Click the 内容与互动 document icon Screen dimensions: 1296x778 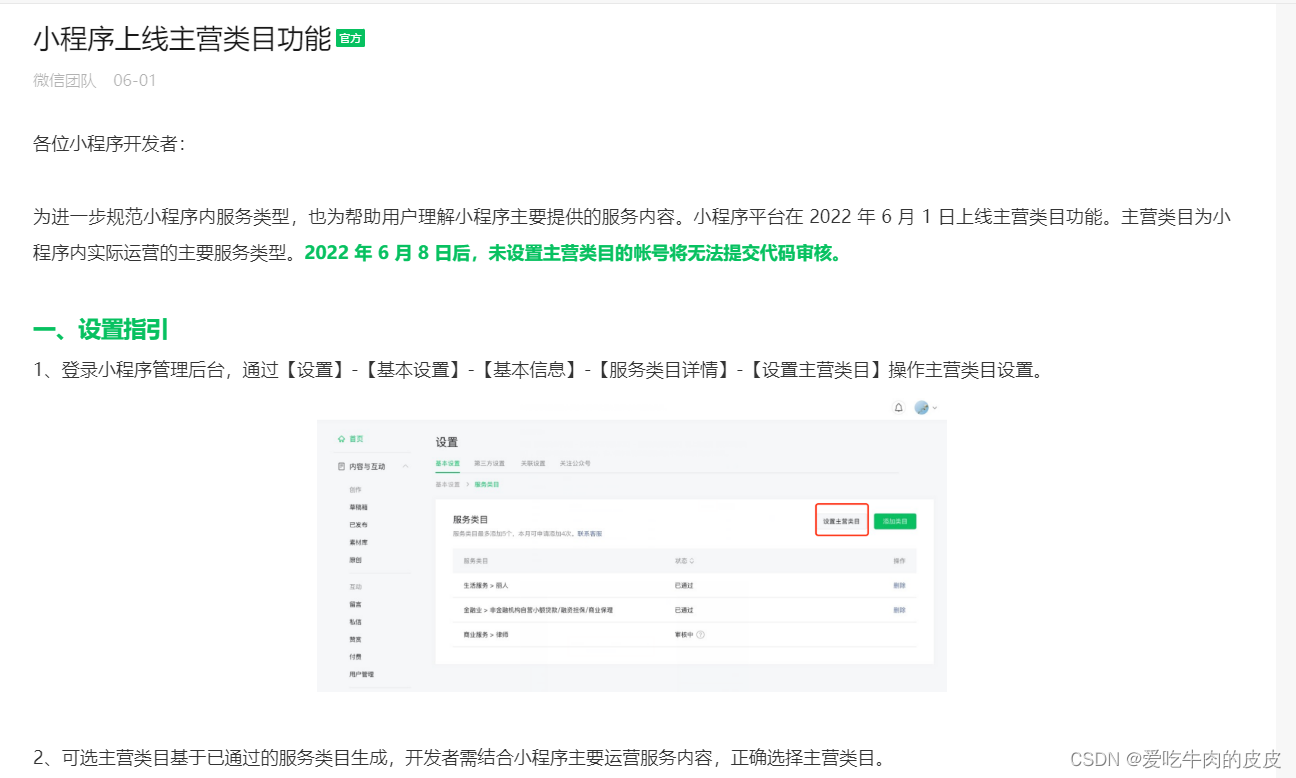coord(341,467)
